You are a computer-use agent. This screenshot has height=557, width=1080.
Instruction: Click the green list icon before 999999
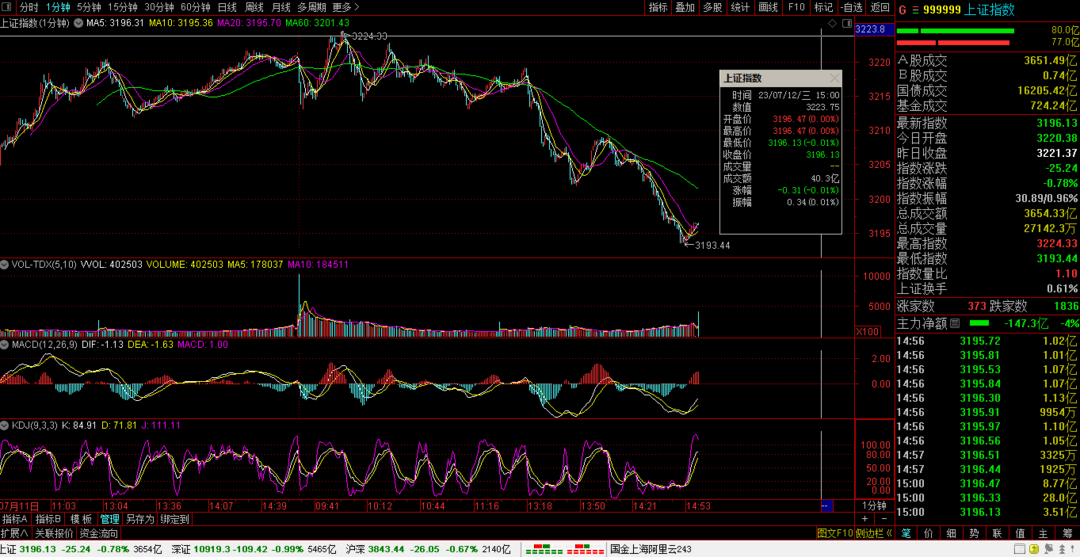(915, 9)
